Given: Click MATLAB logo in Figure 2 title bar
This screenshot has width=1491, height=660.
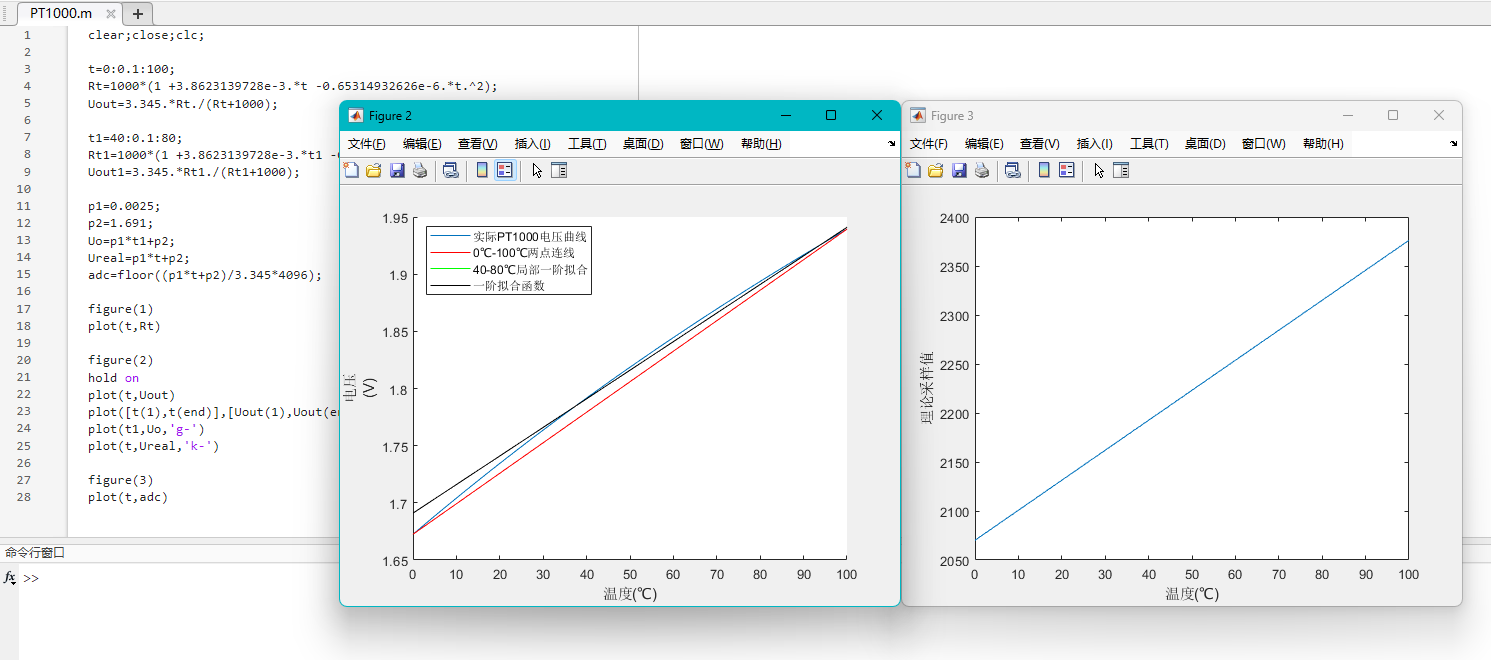Looking at the screenshot, I should [355, 116].
